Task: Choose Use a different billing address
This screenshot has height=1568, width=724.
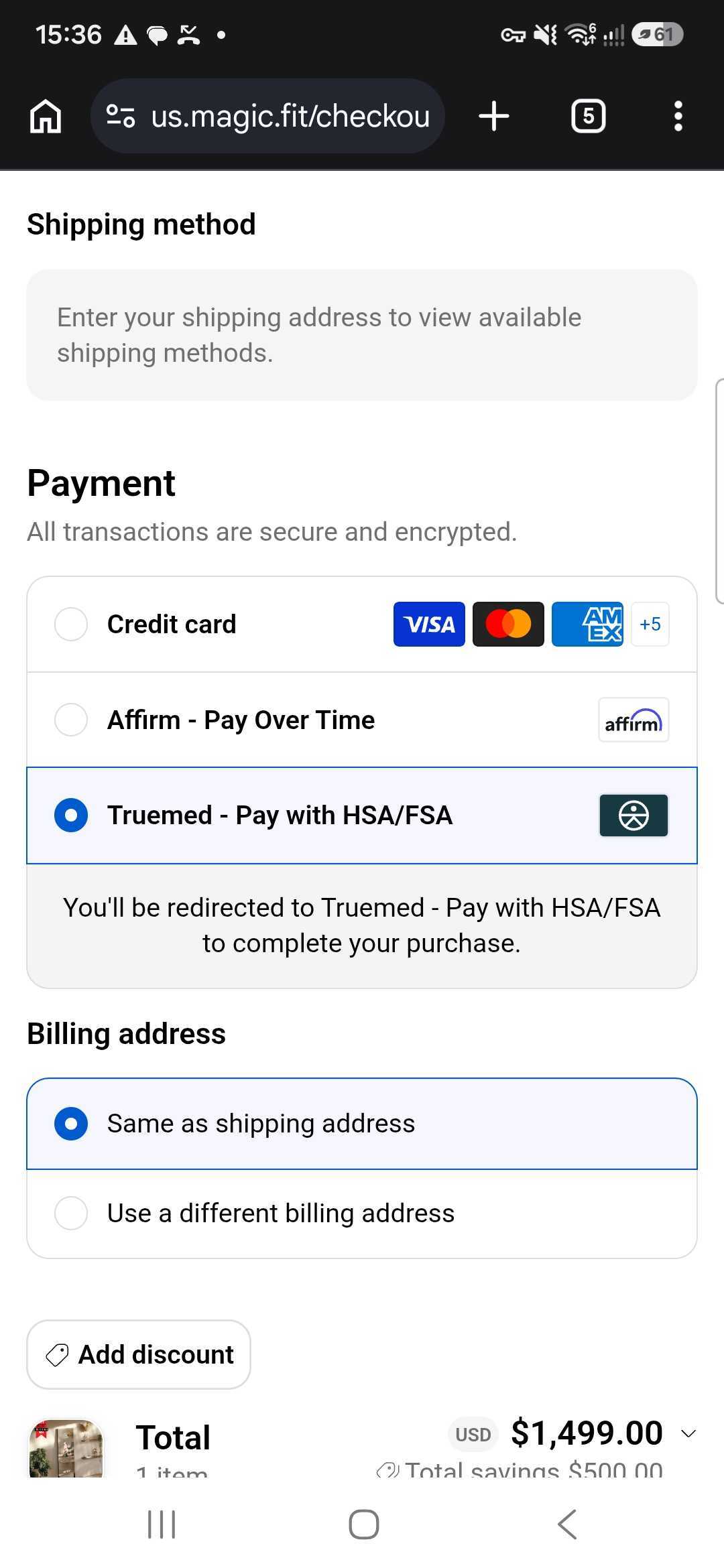Action: point(362,1214)
